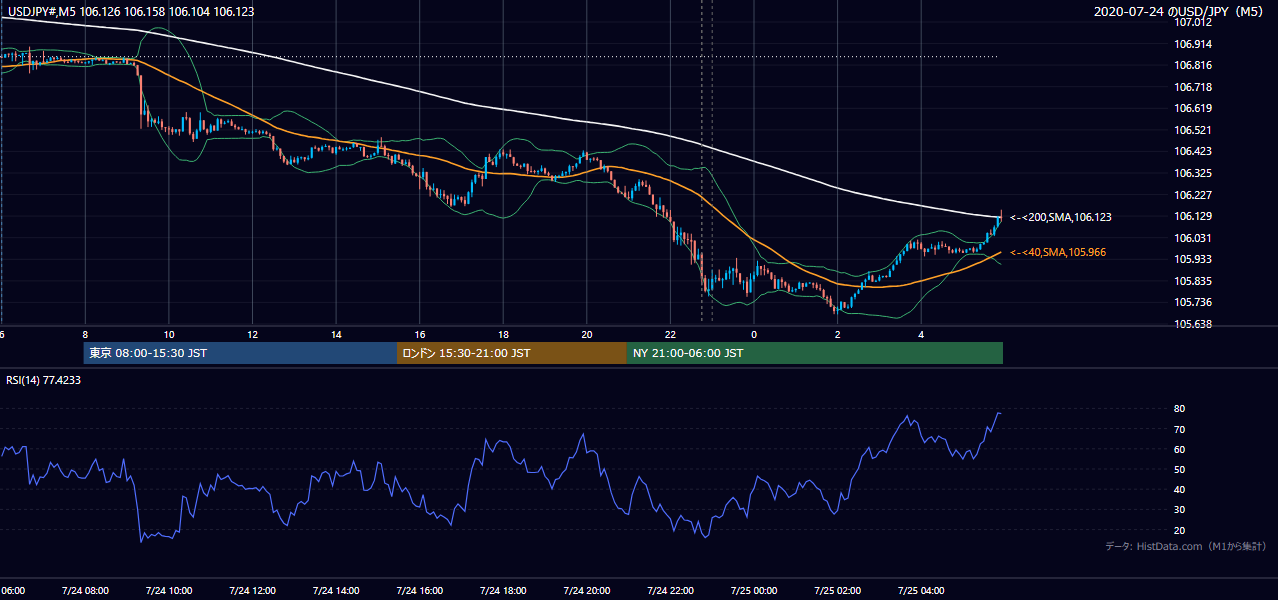Click the hour 0 tick under price chart

click(754, 334)
